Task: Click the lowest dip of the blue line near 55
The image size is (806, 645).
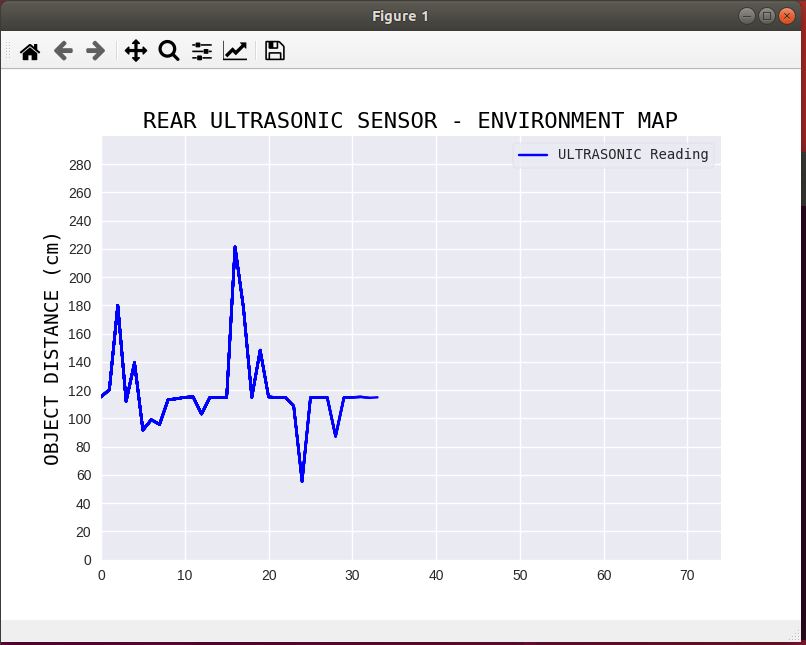Action: point(302,480)
